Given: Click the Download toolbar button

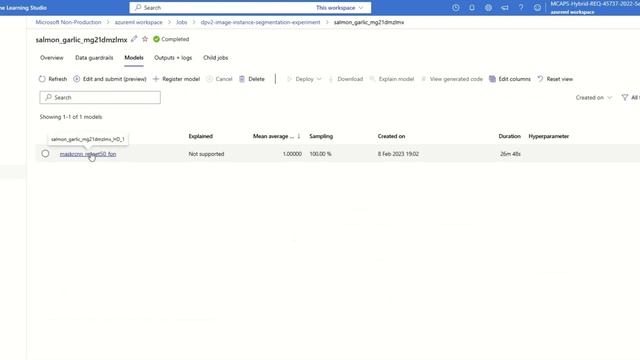Looking at the screenshot, I should point(346,79).
